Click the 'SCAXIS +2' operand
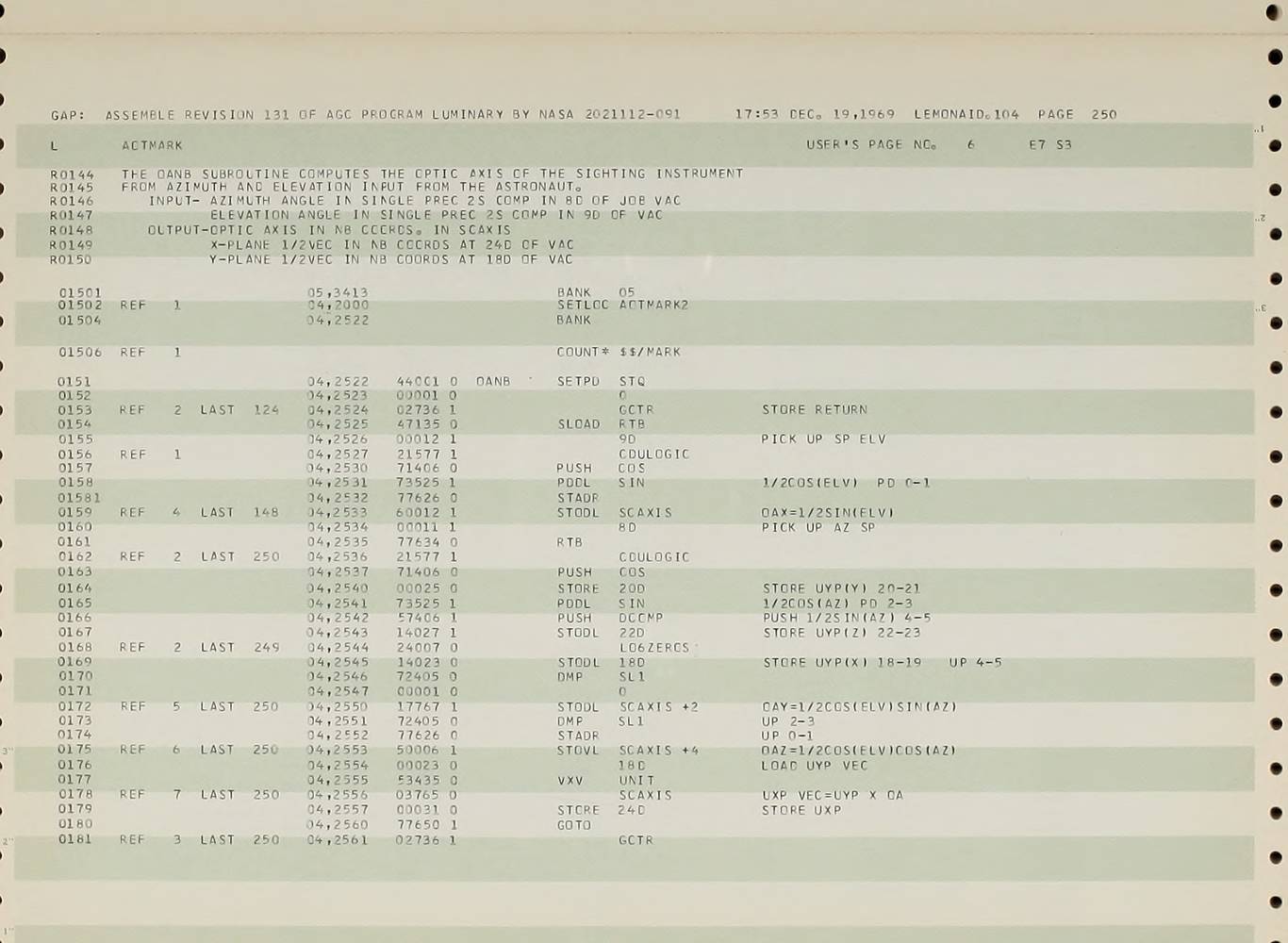The height and width of the screenshot is (943, 1288). click(x=659, y=707)
